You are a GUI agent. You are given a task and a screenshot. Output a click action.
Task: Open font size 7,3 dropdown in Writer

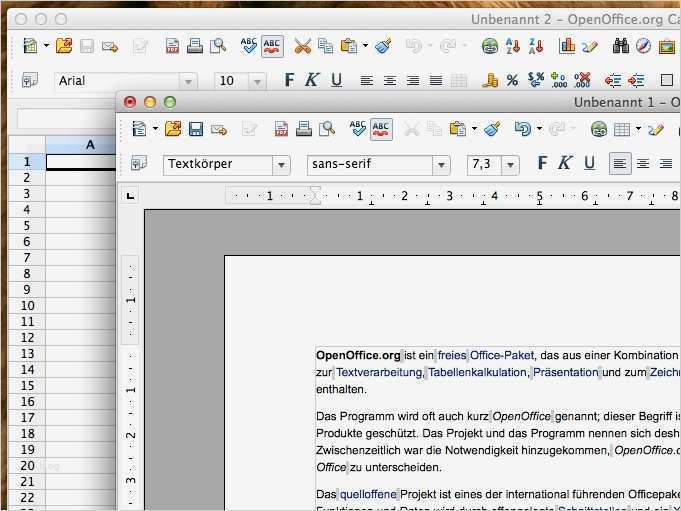click(x=510, y=165)
